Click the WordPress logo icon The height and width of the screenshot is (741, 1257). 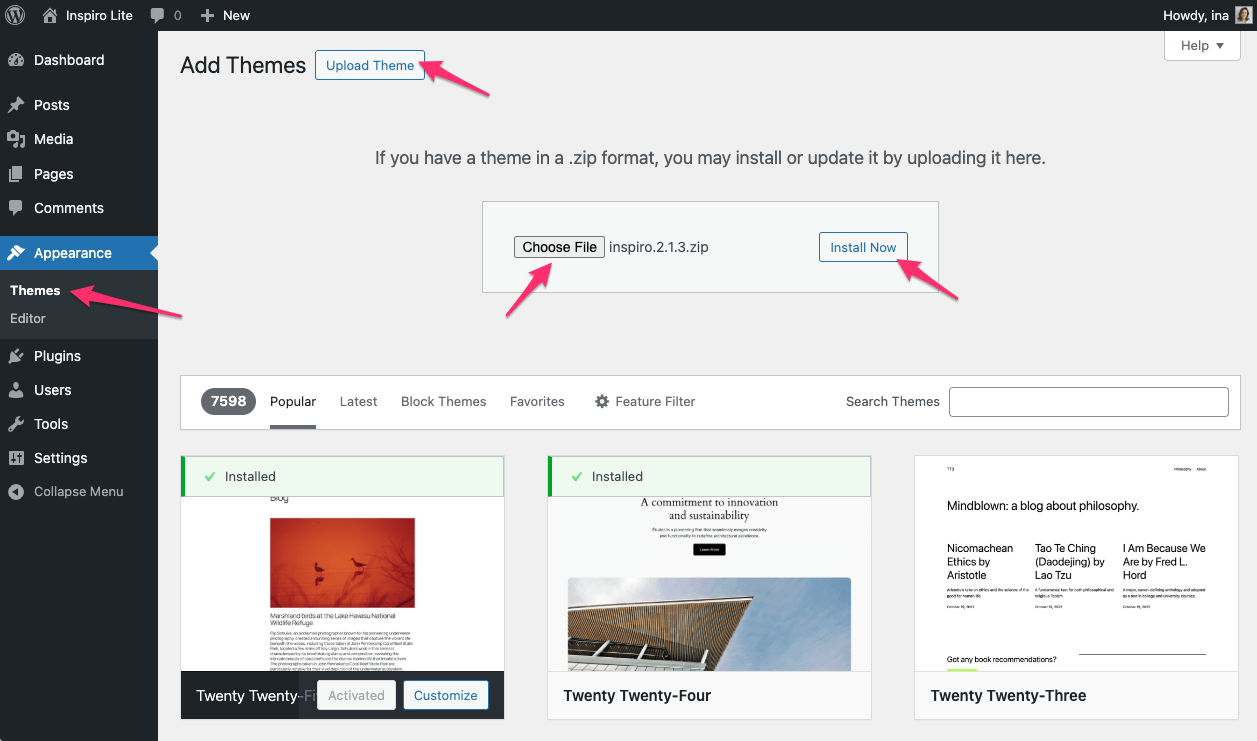pyautogui.click(x=16, y=15)
